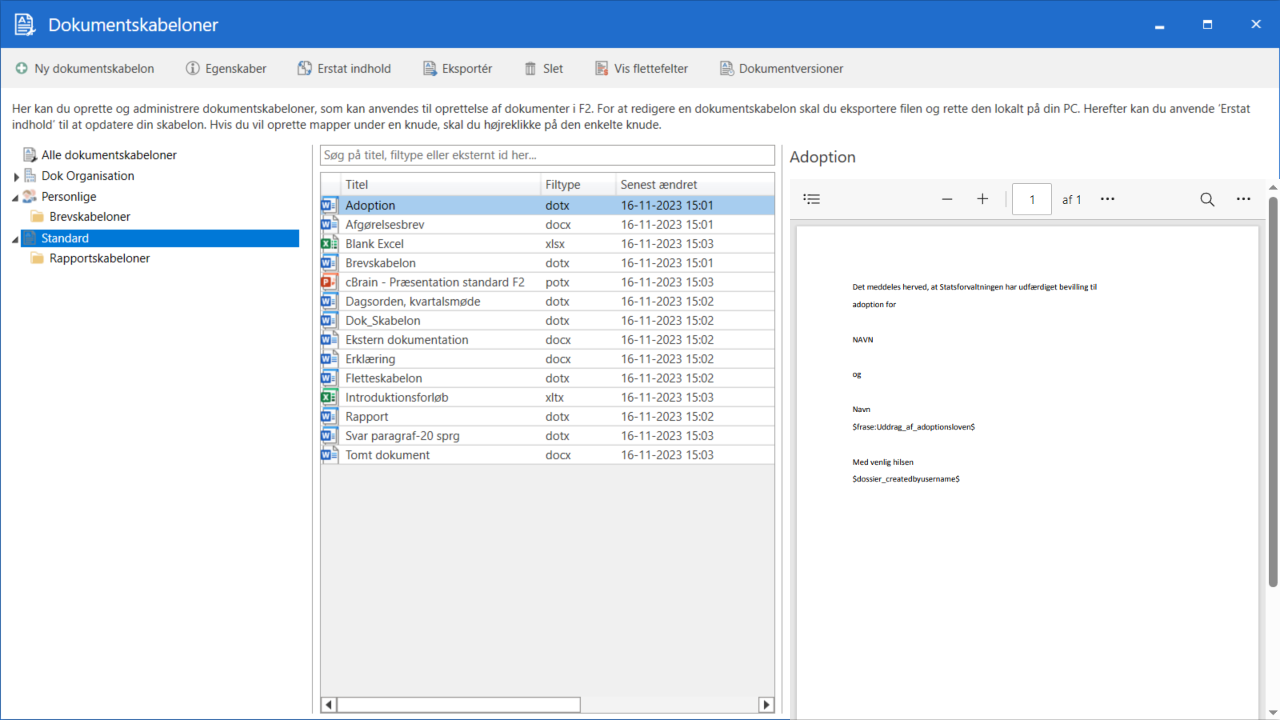Click the Word icon of Erklæring row
Image resolution: width=1280 pixels, height=720 pixels.
(329, 359)
